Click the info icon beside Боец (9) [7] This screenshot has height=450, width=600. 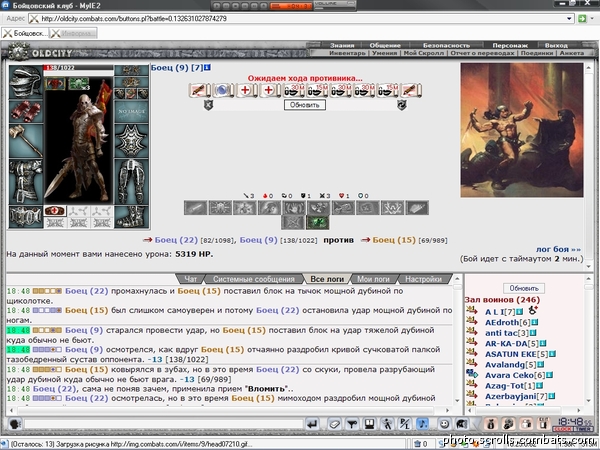click(207, 68)
